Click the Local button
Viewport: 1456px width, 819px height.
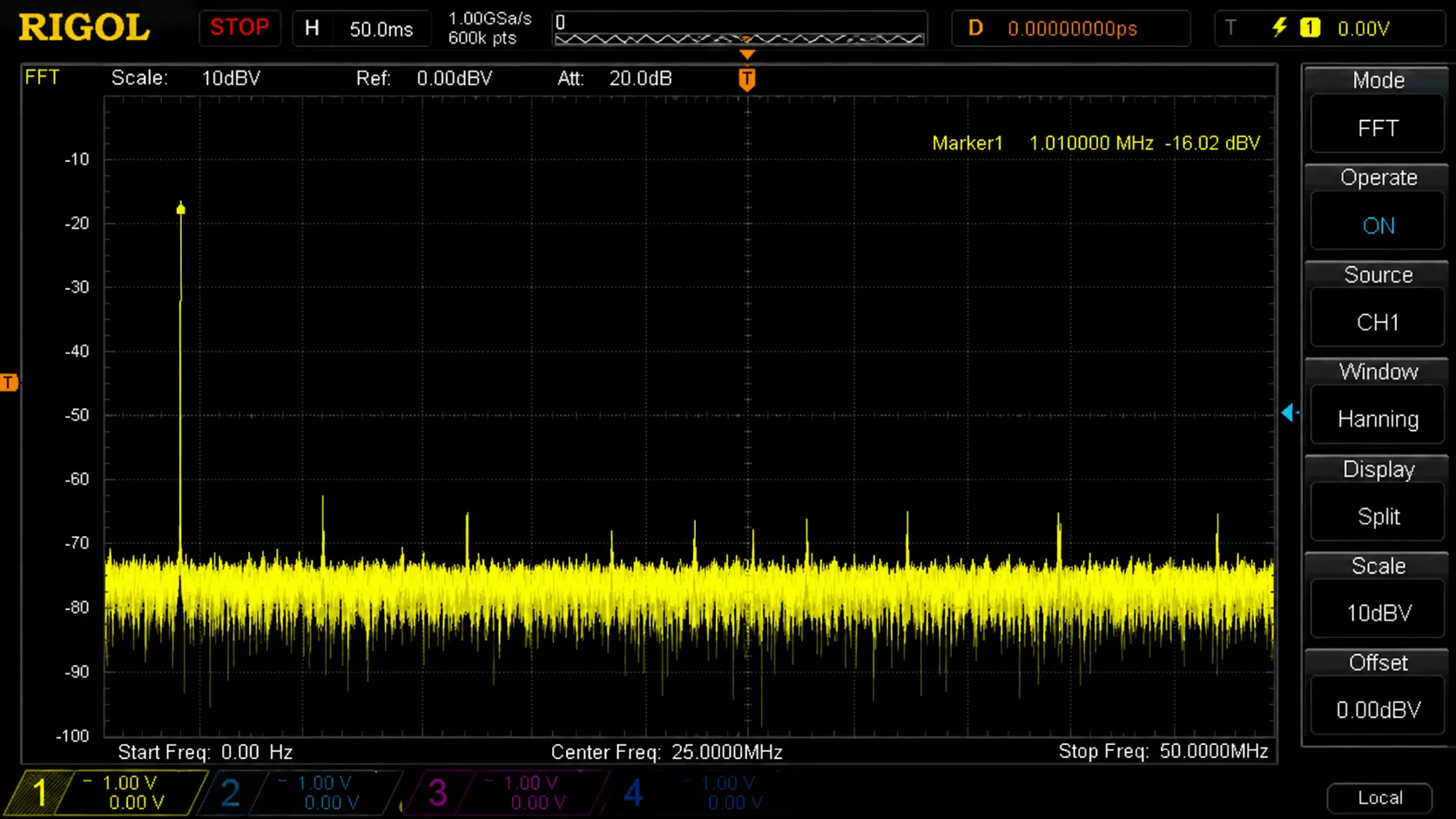(x=1379, y=797)
